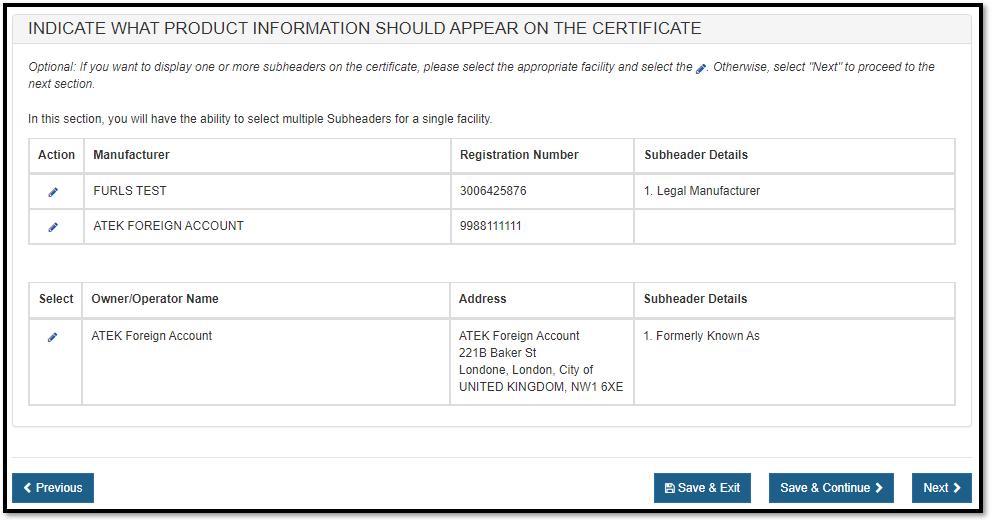992x522 pixels.
Task: Click the edit pencil for FURLS TEST
Action: (x=53, y=191)
